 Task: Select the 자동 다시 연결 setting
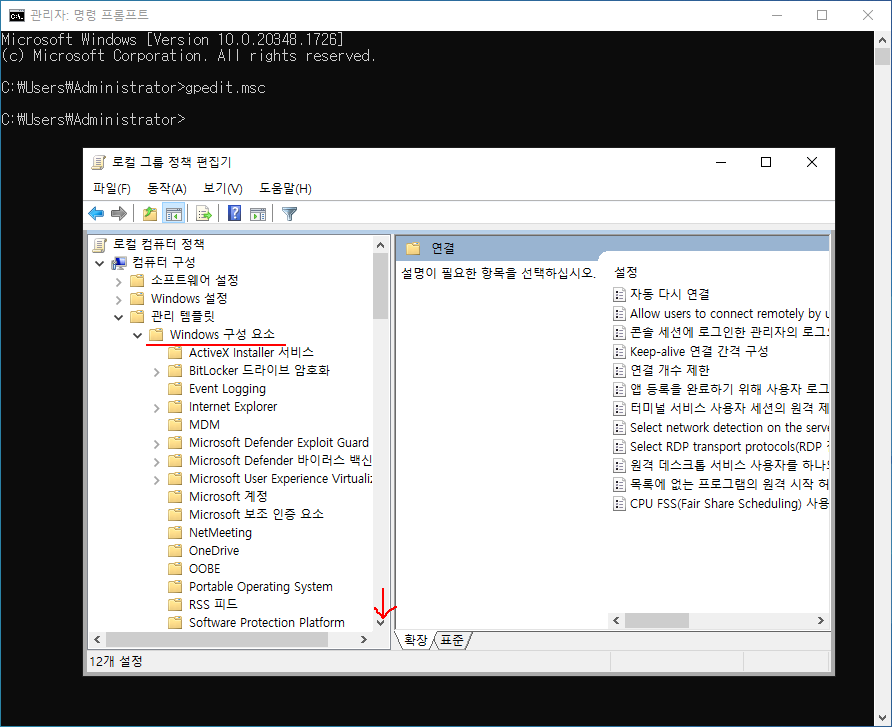670,294
